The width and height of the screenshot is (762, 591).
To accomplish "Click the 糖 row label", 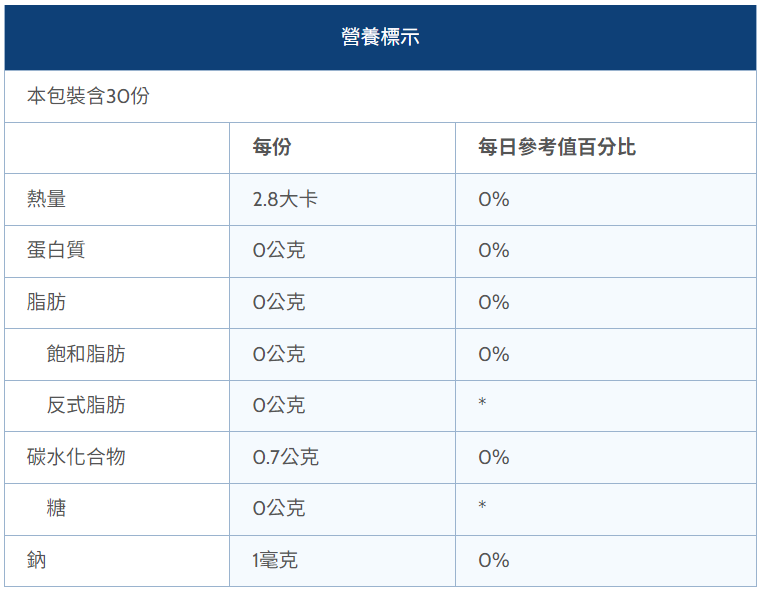I will pyautogui.click(x=57, y=508).
